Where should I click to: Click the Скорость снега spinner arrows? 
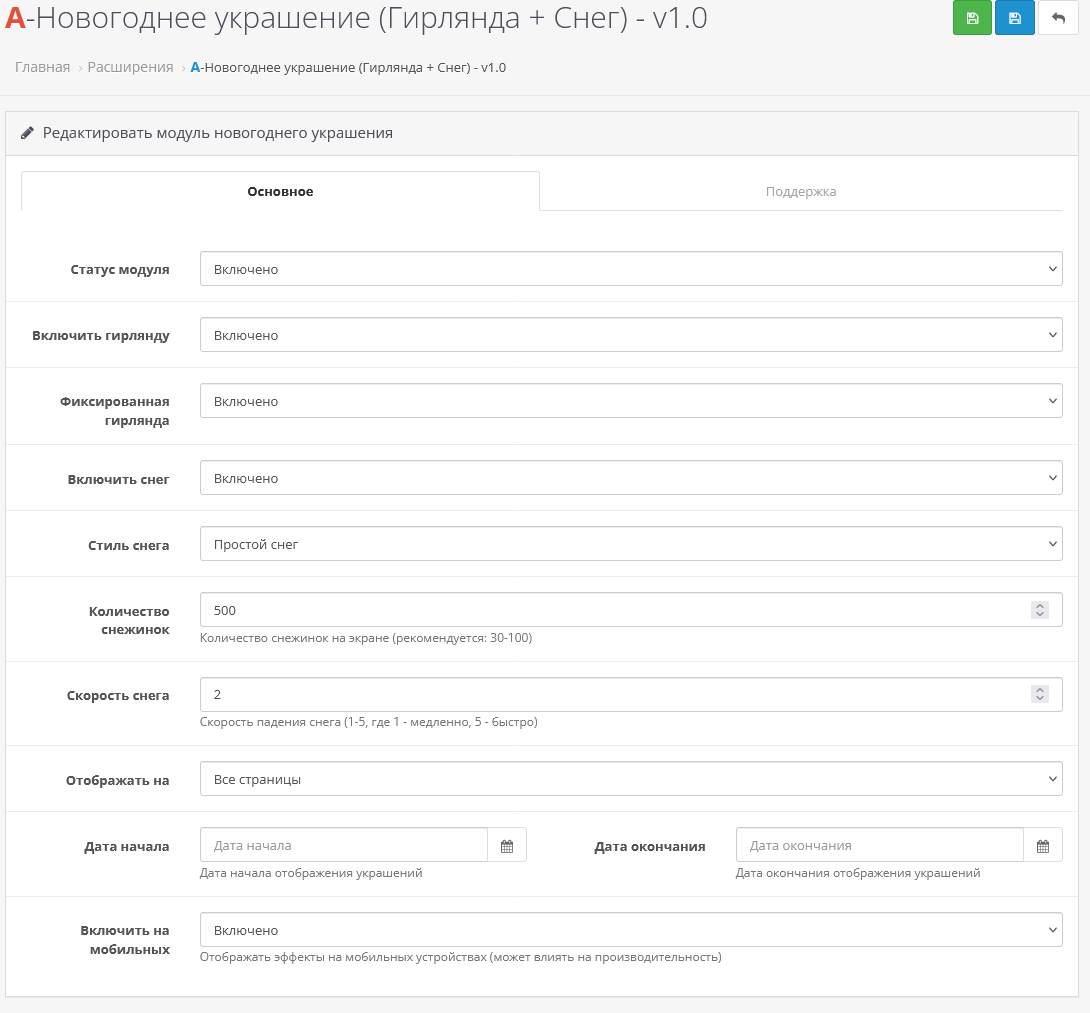tap(1040, 694)
